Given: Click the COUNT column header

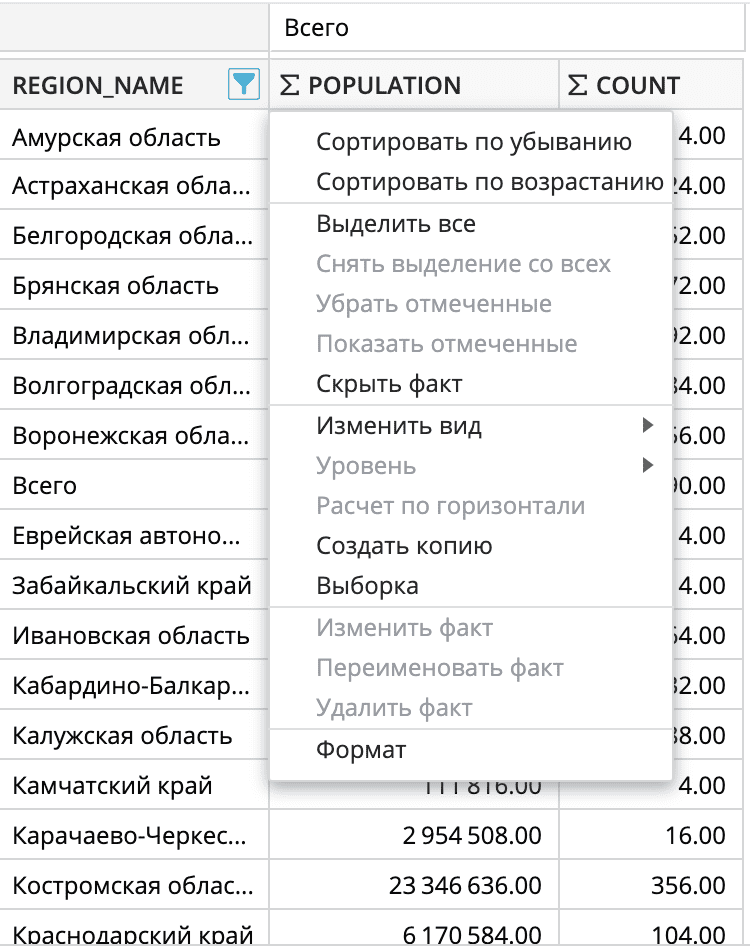Looking at the screenshot, I should [x=638, y=86].
